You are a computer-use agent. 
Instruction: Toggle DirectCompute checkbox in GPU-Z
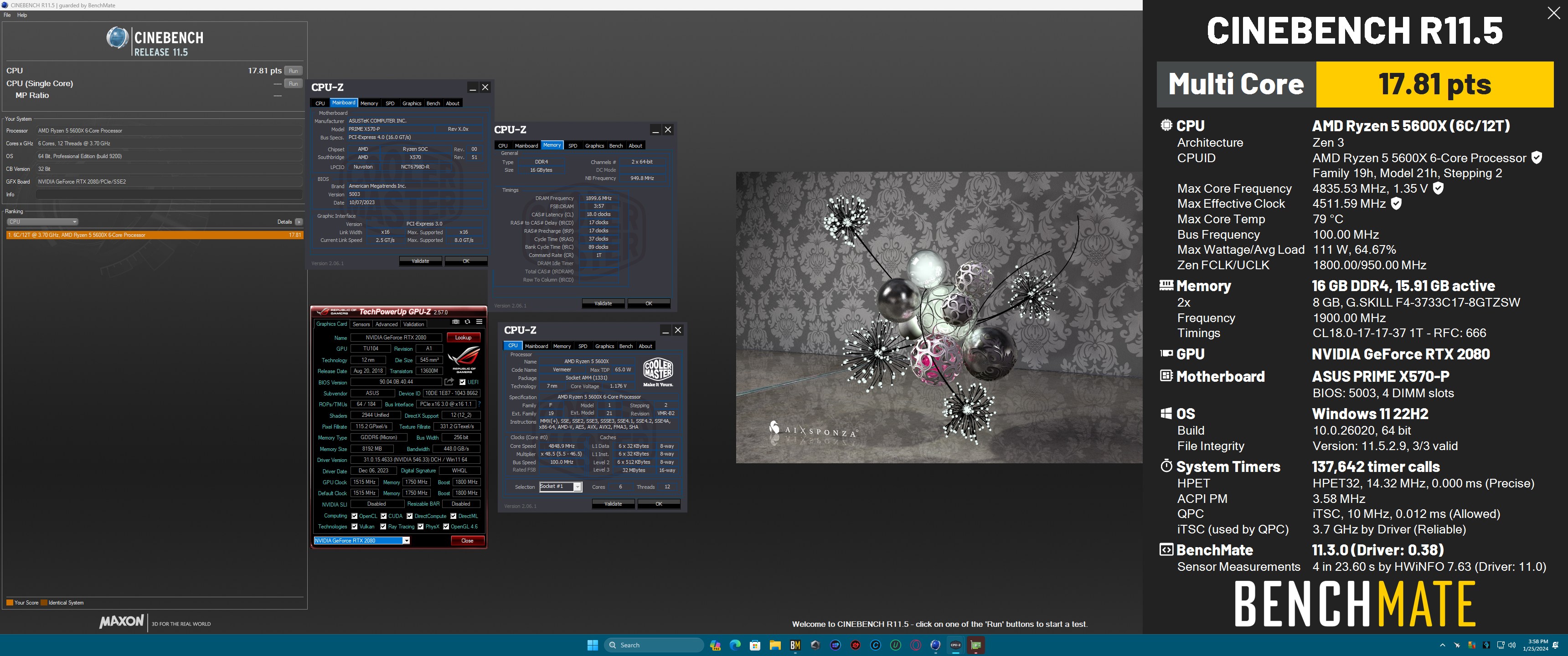(410, 516)
